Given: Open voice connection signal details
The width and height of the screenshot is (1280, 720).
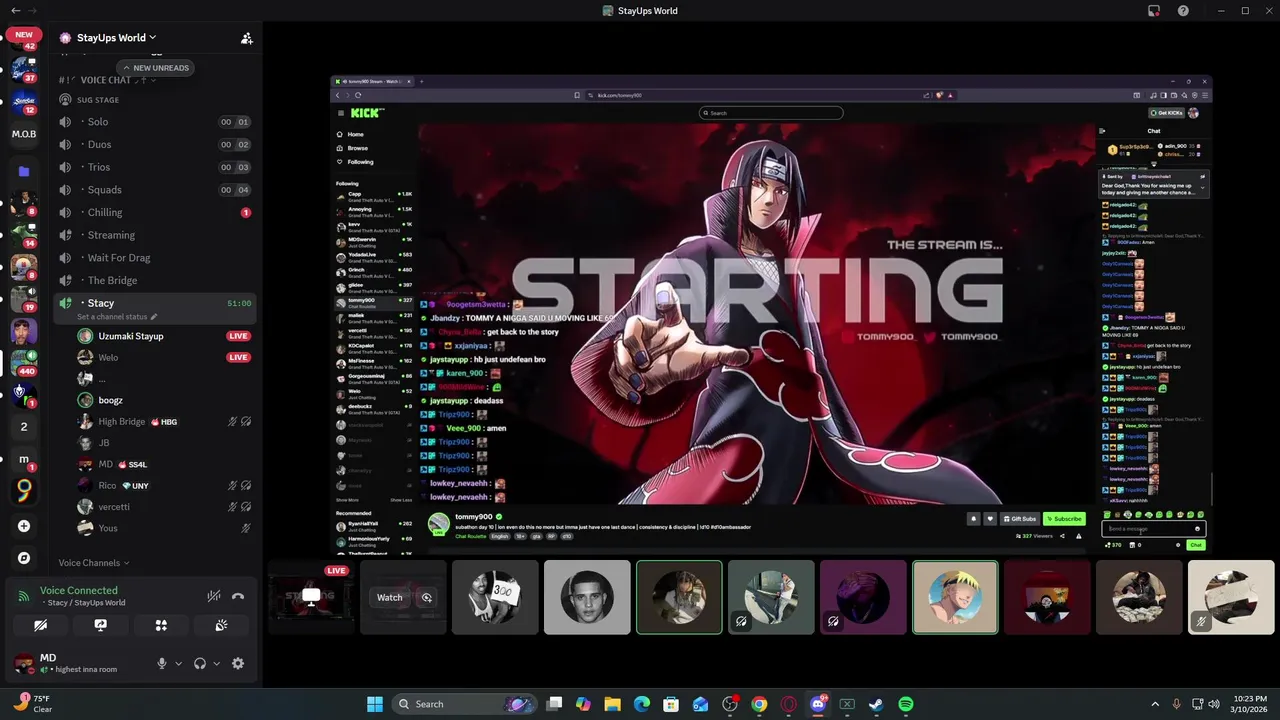Looking at the screenshot, I should coord(24,596).
